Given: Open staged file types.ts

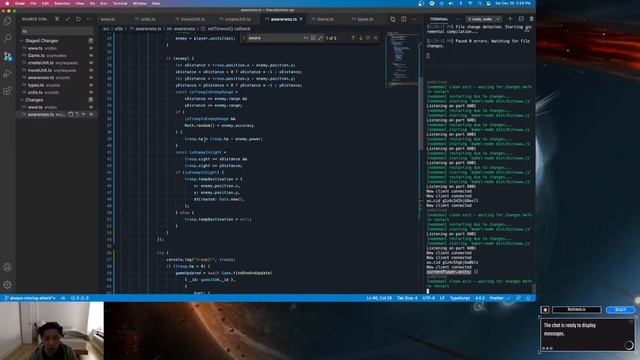Looking at the screenshot, I should (x=57, y=85).
